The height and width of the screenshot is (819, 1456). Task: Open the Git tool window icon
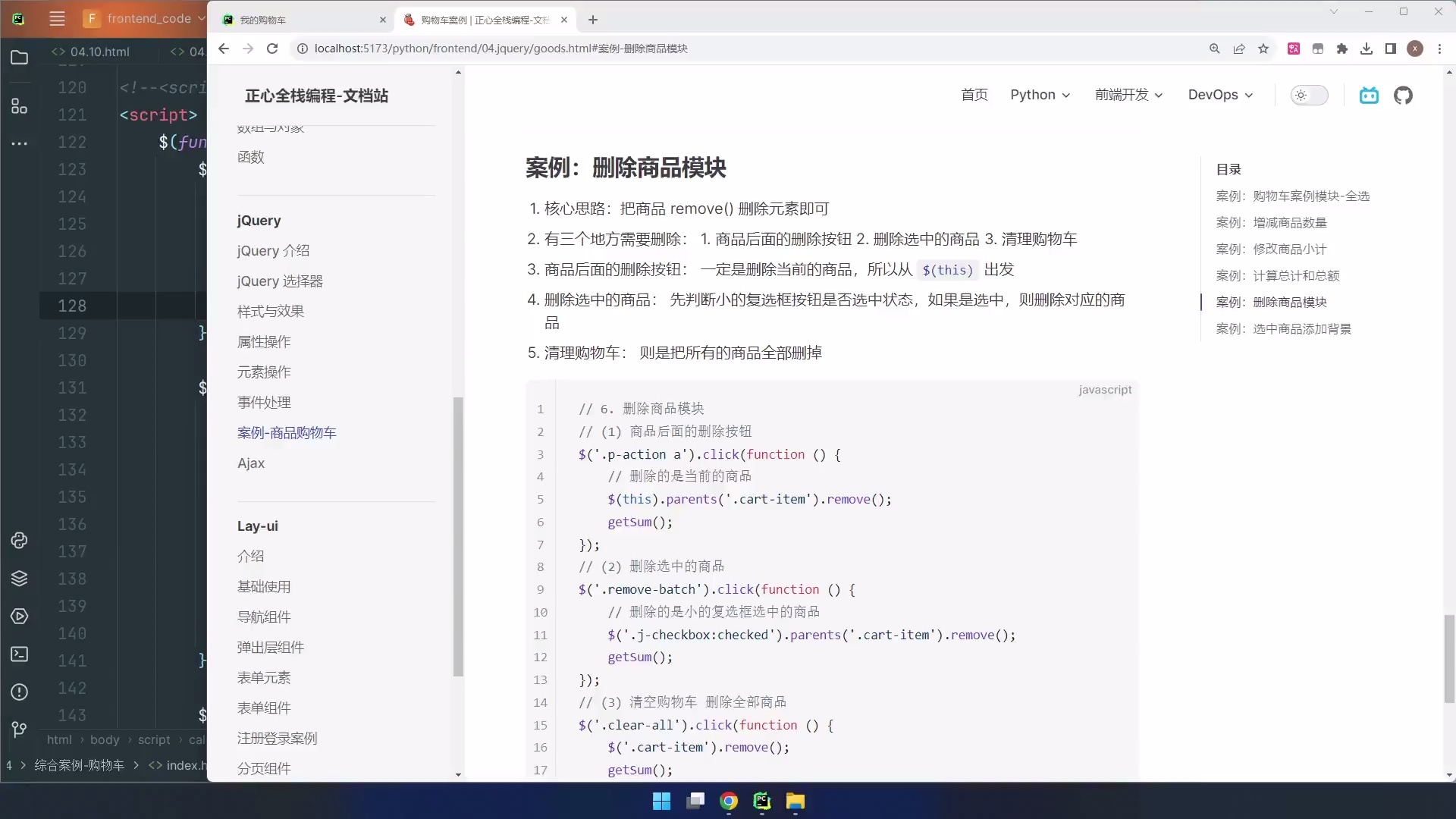pos(20,730)
